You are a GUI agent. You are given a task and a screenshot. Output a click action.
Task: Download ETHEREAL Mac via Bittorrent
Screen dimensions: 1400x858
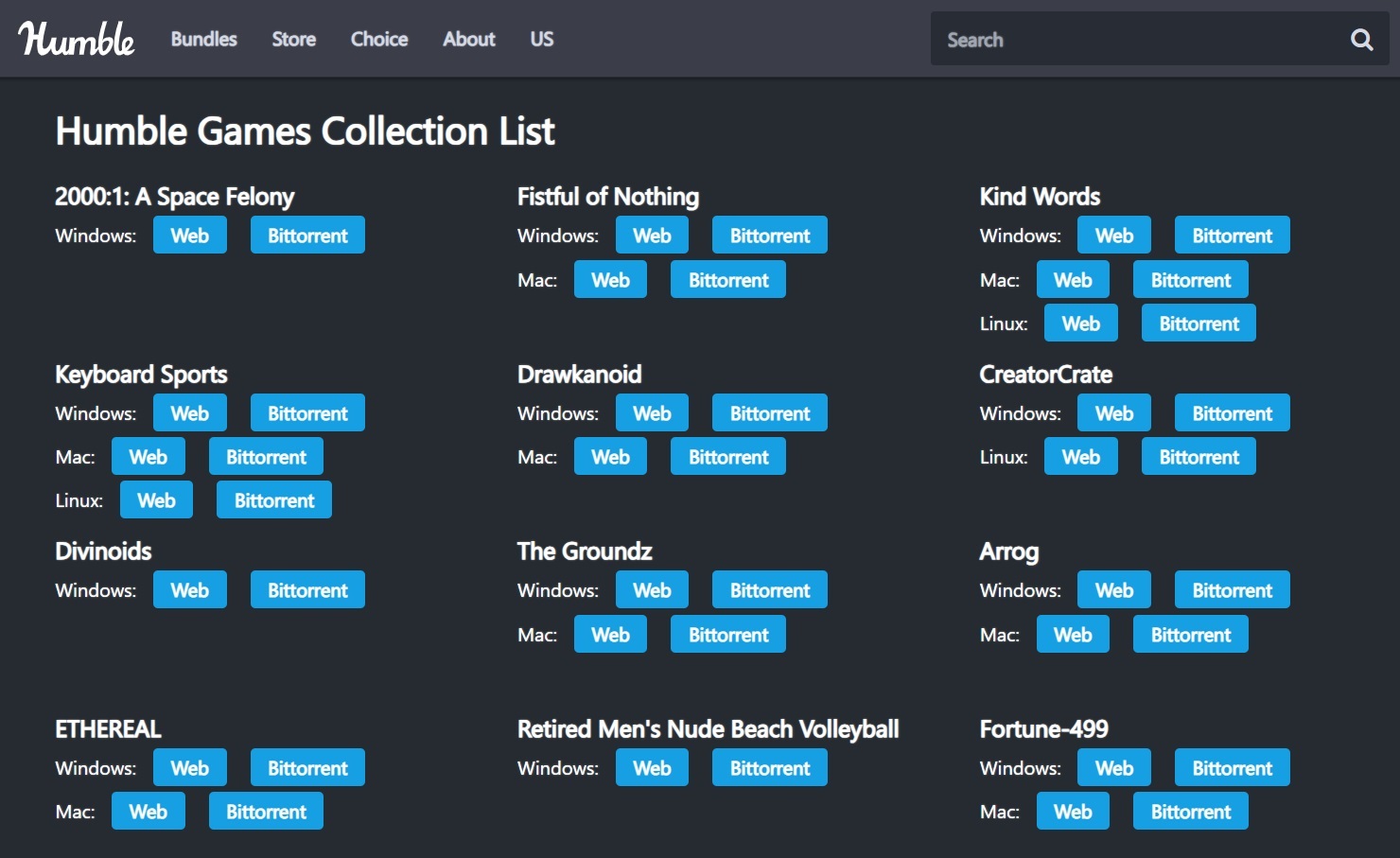[266, 812]
